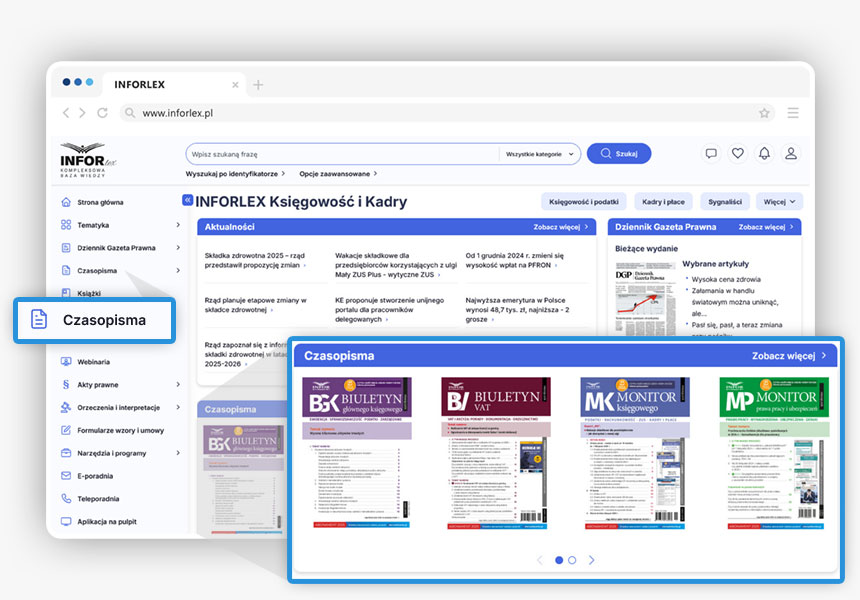
Task: Select first carousel page dot
Action: tap(559, 560)
